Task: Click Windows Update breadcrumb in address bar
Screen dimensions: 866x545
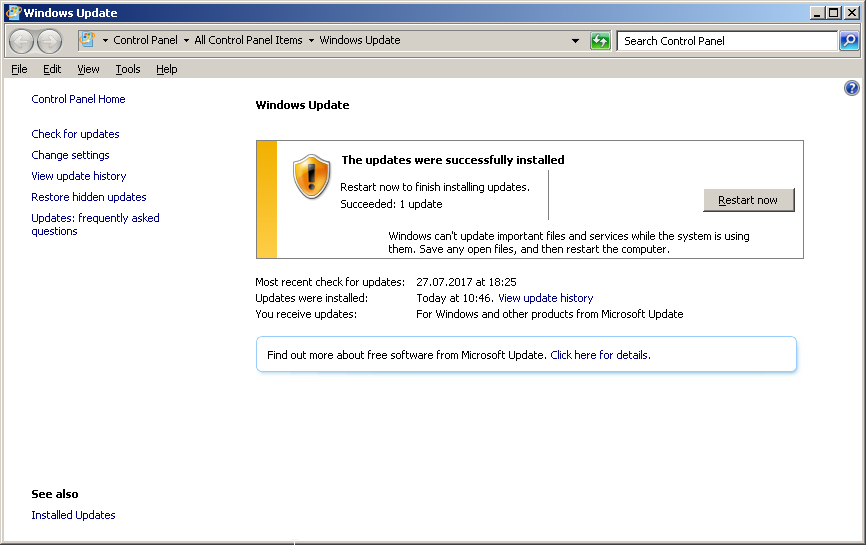Action: pyautogui.click(x=360, y=40)
